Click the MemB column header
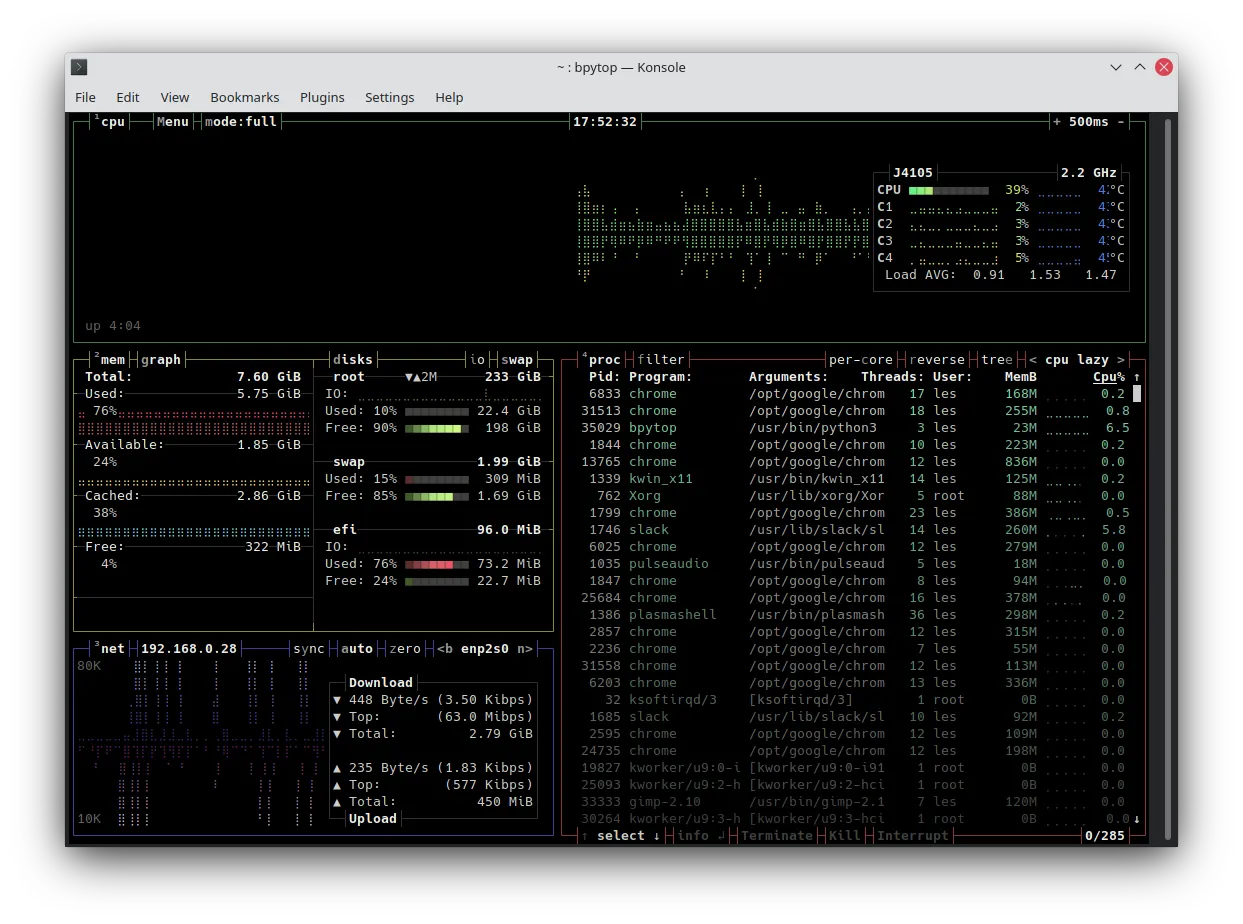 coord(1021,377)
